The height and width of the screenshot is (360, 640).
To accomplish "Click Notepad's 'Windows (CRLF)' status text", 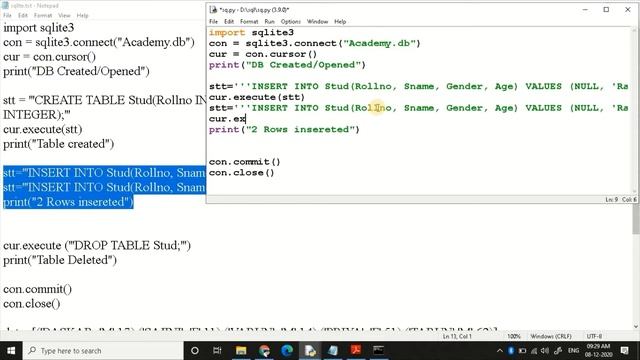I will click(x=551, y=336).
